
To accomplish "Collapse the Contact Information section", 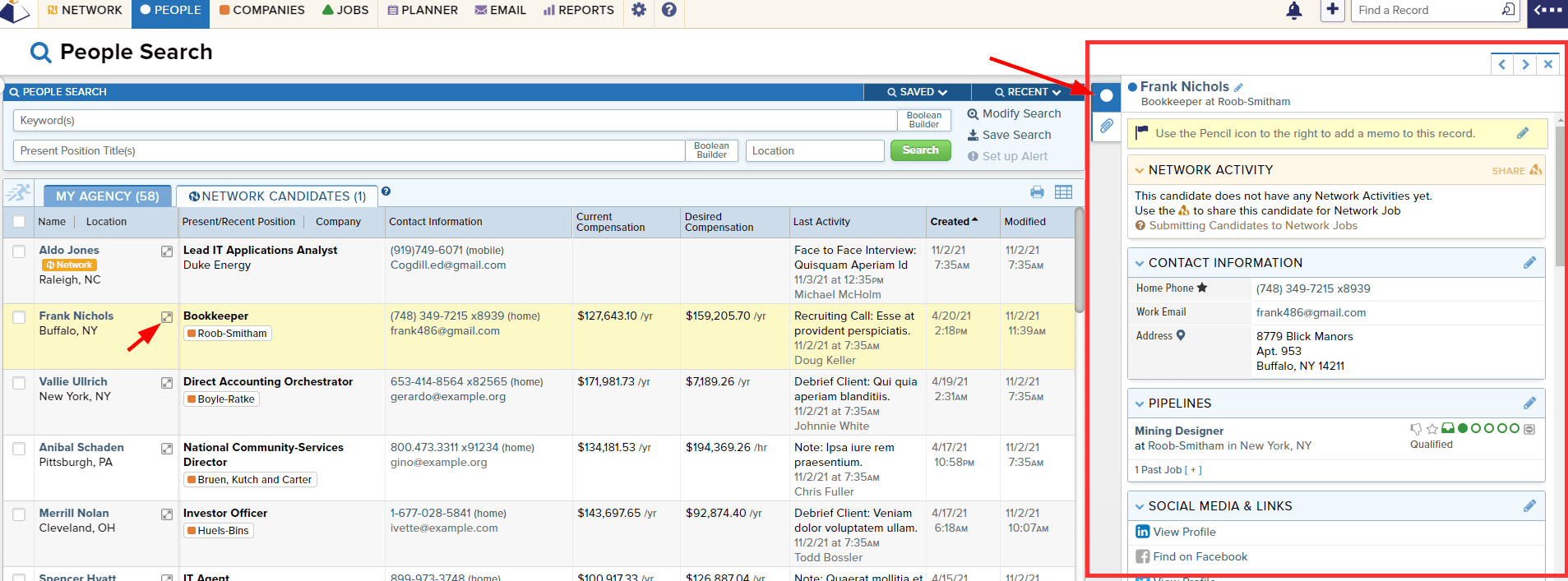I will click(1140, 263).
